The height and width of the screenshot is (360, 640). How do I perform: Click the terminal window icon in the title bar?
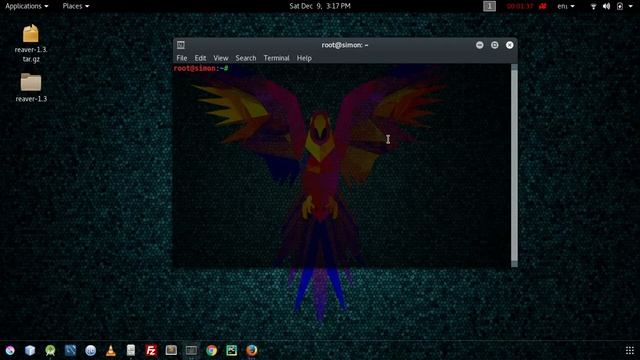[x=181, y=45]
